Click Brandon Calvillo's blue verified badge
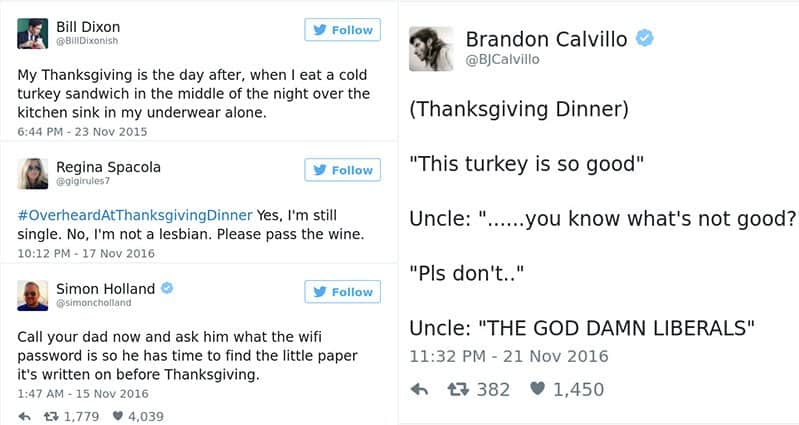799x425 pixels. coord(646,39)
